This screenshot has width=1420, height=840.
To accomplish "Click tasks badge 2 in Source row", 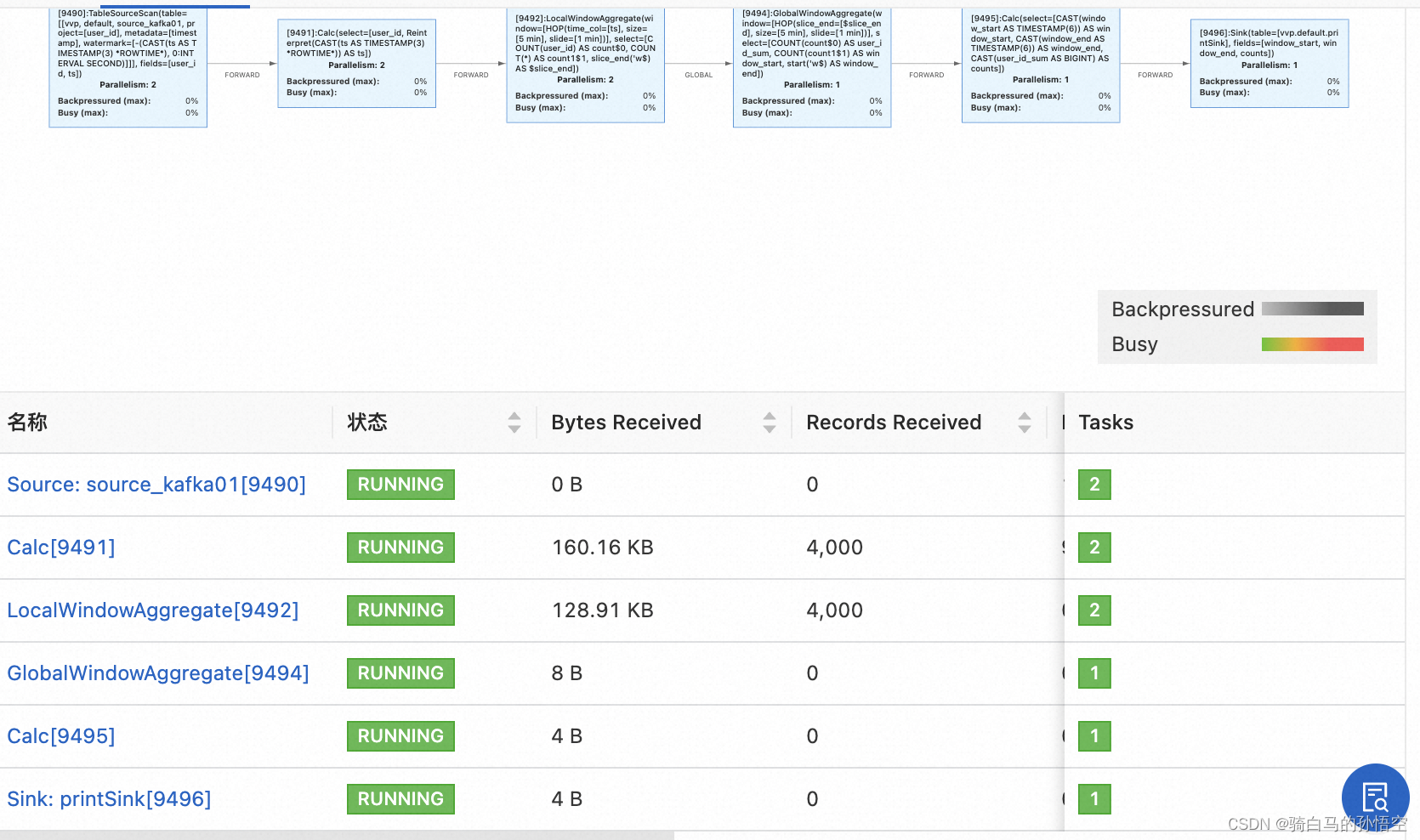I will pyautogui.click(x=1094, y=485).
